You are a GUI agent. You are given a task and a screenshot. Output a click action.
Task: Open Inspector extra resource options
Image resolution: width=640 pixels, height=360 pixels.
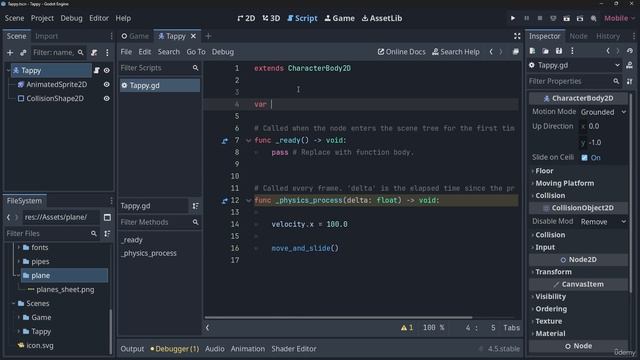pos(572,51)
